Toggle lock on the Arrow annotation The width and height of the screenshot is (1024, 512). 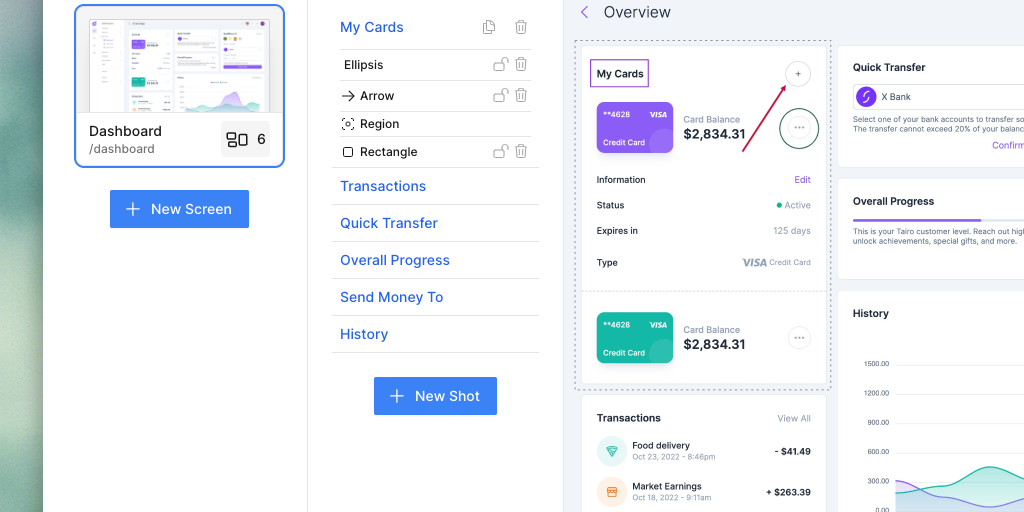point(500,96)
